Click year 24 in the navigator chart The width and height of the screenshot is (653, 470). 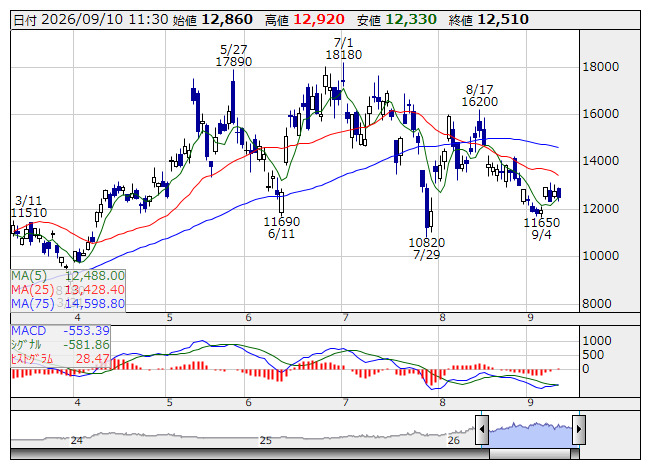(77, 440)
